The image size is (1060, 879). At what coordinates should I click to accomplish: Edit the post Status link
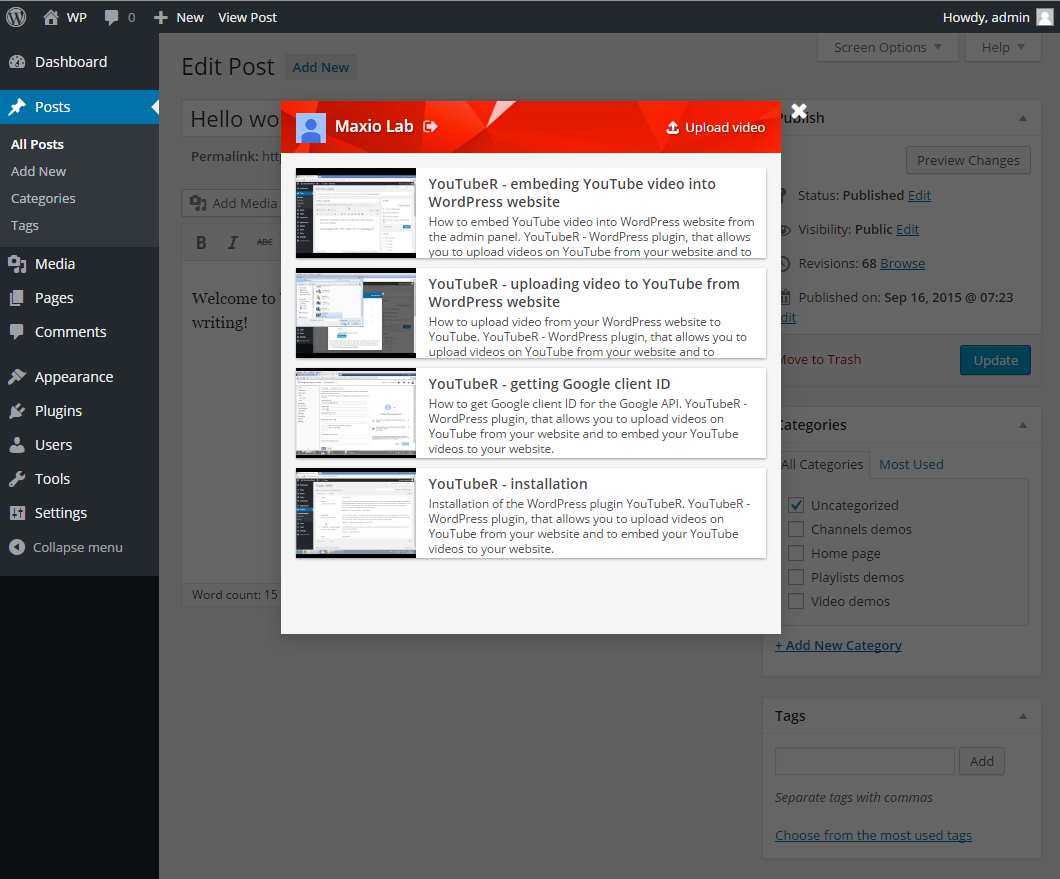pyautogui.click(x=919, y=195)
